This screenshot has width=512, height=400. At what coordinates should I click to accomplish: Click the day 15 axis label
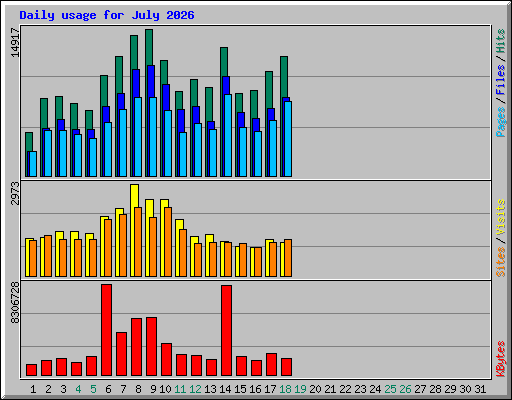pyautogui.click(x=240, y=389)
